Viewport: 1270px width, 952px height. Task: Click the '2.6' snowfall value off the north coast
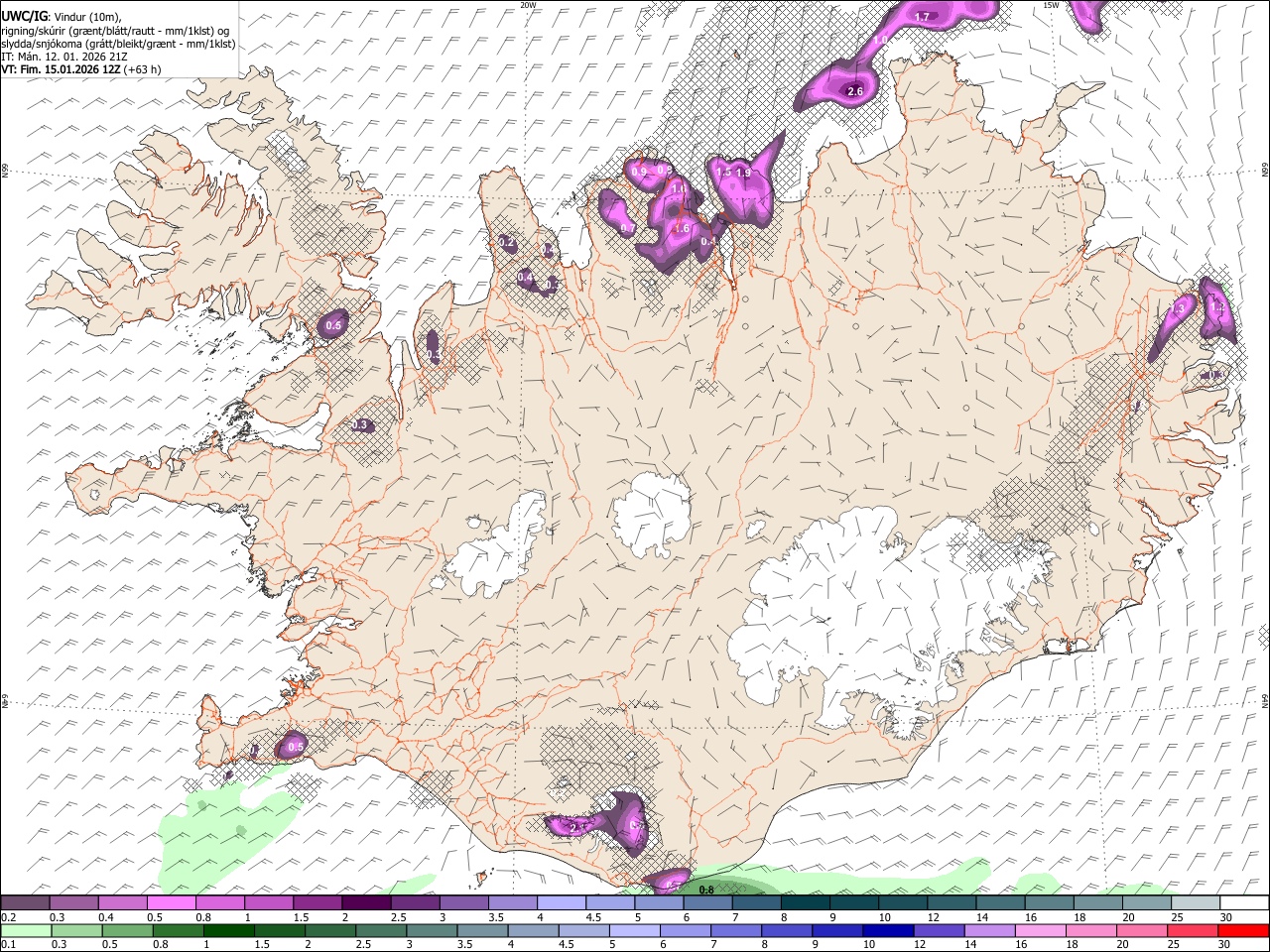point(855,91)
